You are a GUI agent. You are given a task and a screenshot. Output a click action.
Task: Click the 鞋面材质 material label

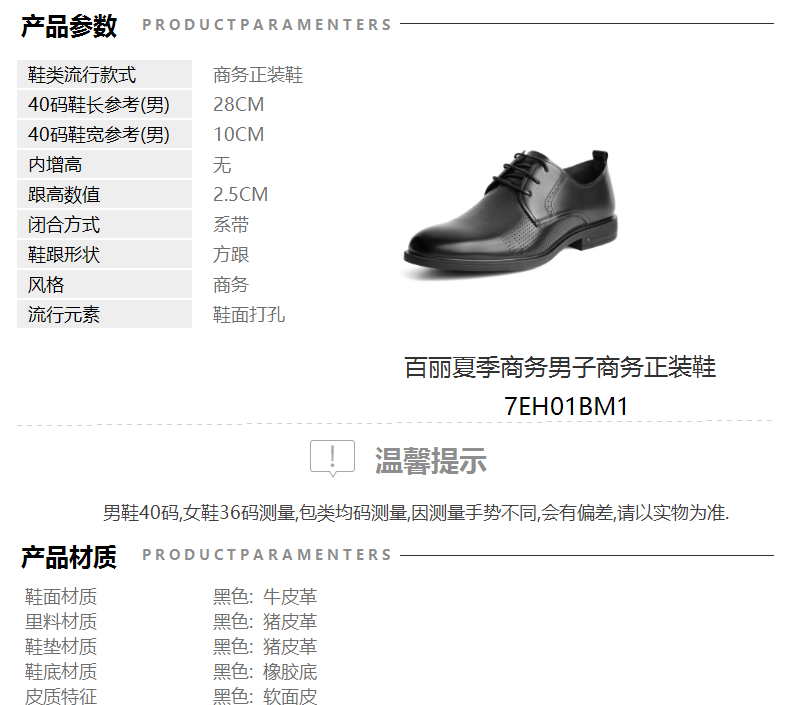coord(60,597)
